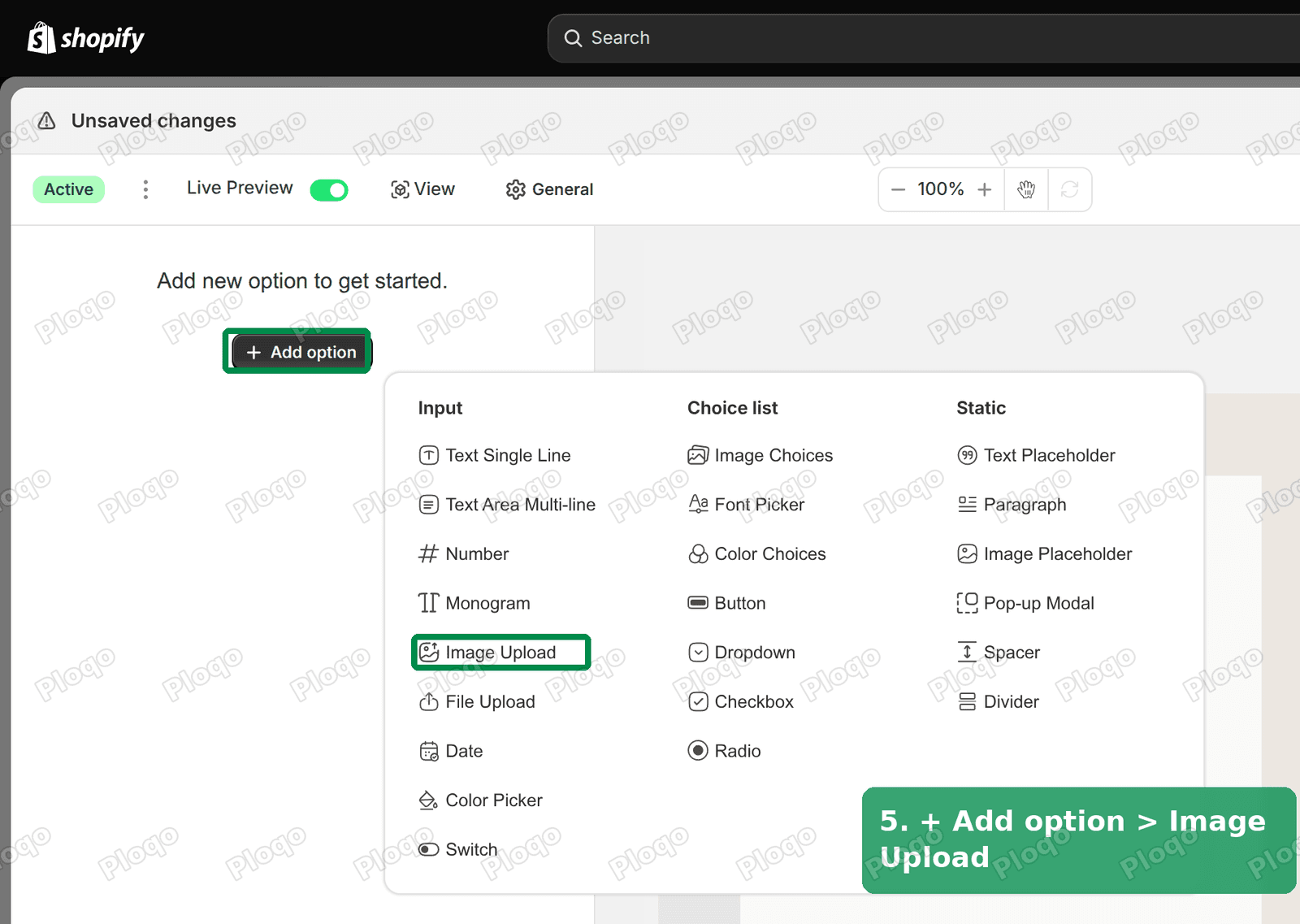Choose the Switch input option

458,849
